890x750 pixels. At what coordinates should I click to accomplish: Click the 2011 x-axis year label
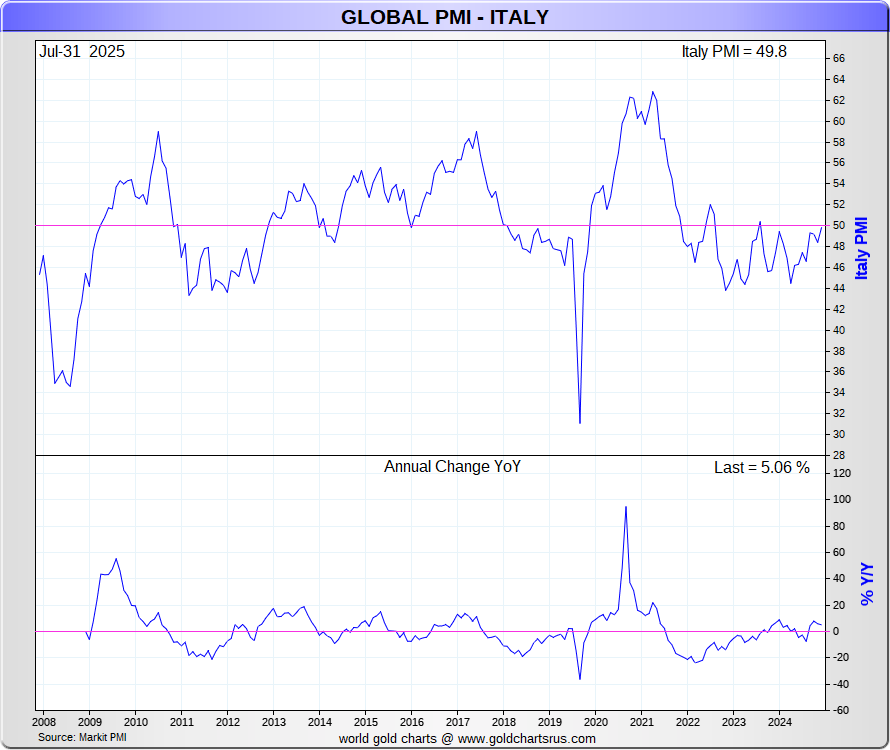coord(182,722)
